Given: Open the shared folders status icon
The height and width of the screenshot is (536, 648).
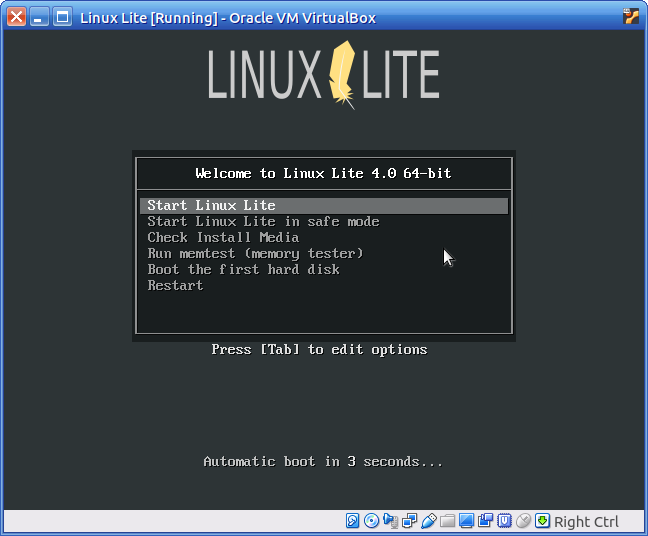Looking at the screenshot, I should [448, 521].
